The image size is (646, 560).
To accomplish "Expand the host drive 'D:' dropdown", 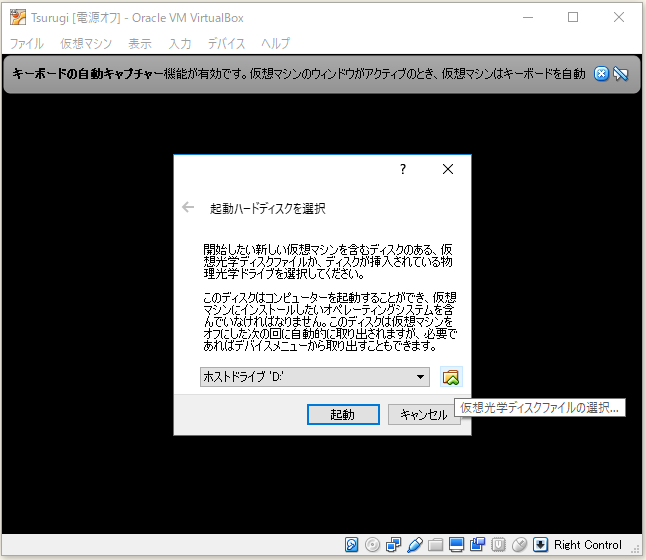I will 420,377.
